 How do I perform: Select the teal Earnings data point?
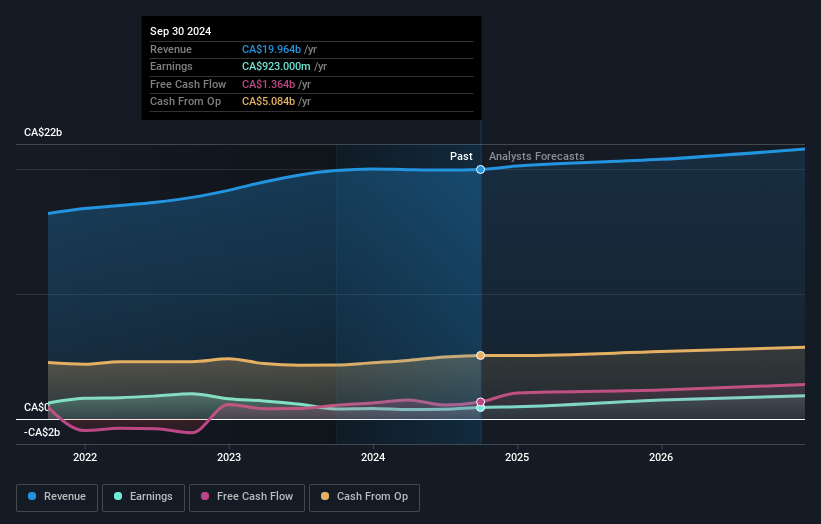tap(480, 408)
